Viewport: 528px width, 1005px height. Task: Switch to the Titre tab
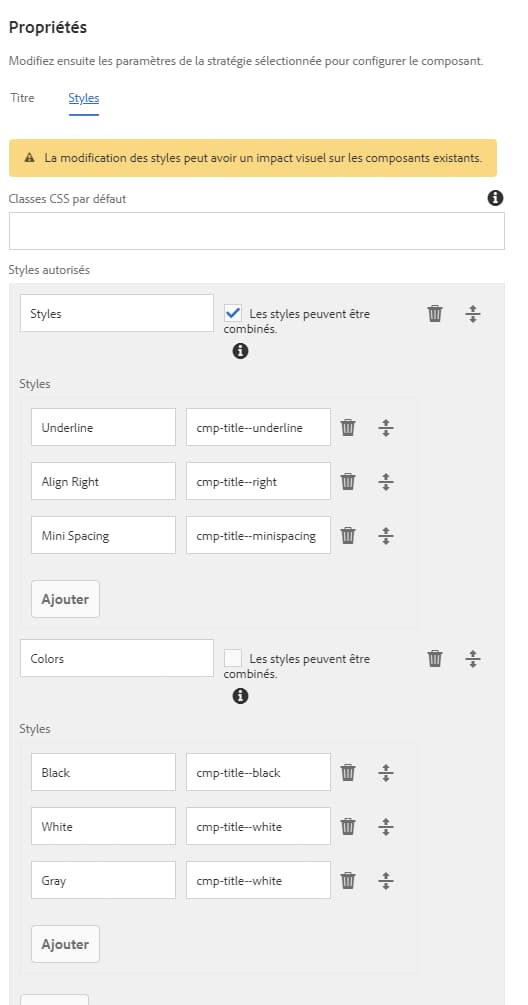coord(22,98)
